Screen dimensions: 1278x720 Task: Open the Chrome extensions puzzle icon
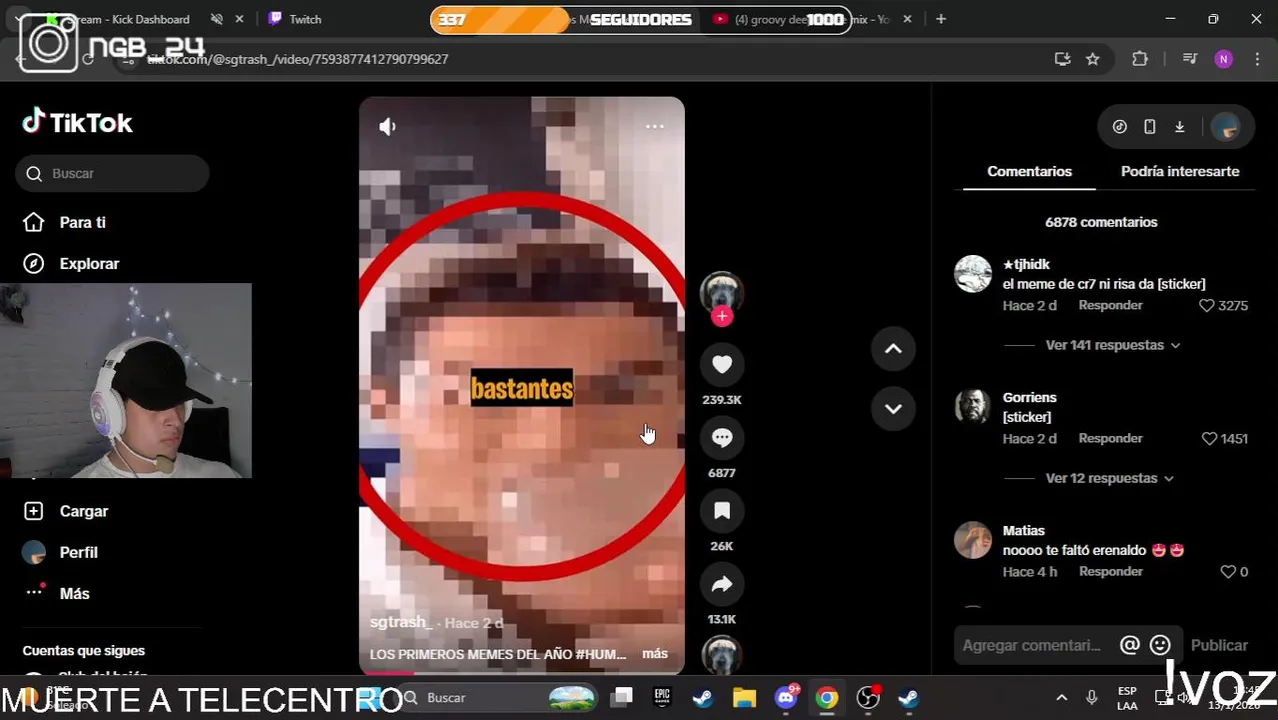click(1140, 59)
